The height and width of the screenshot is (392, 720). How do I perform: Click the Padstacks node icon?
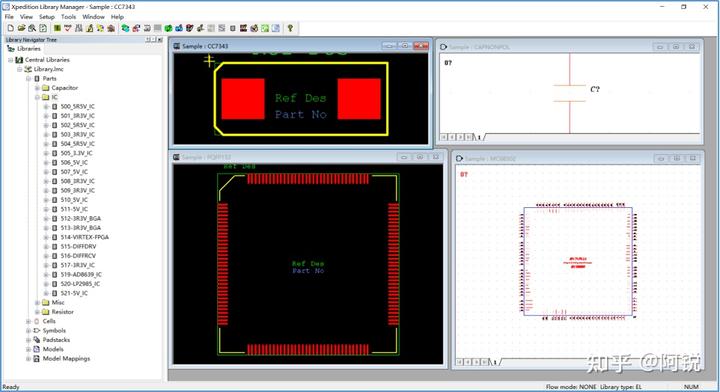click(x=37, y=340)
